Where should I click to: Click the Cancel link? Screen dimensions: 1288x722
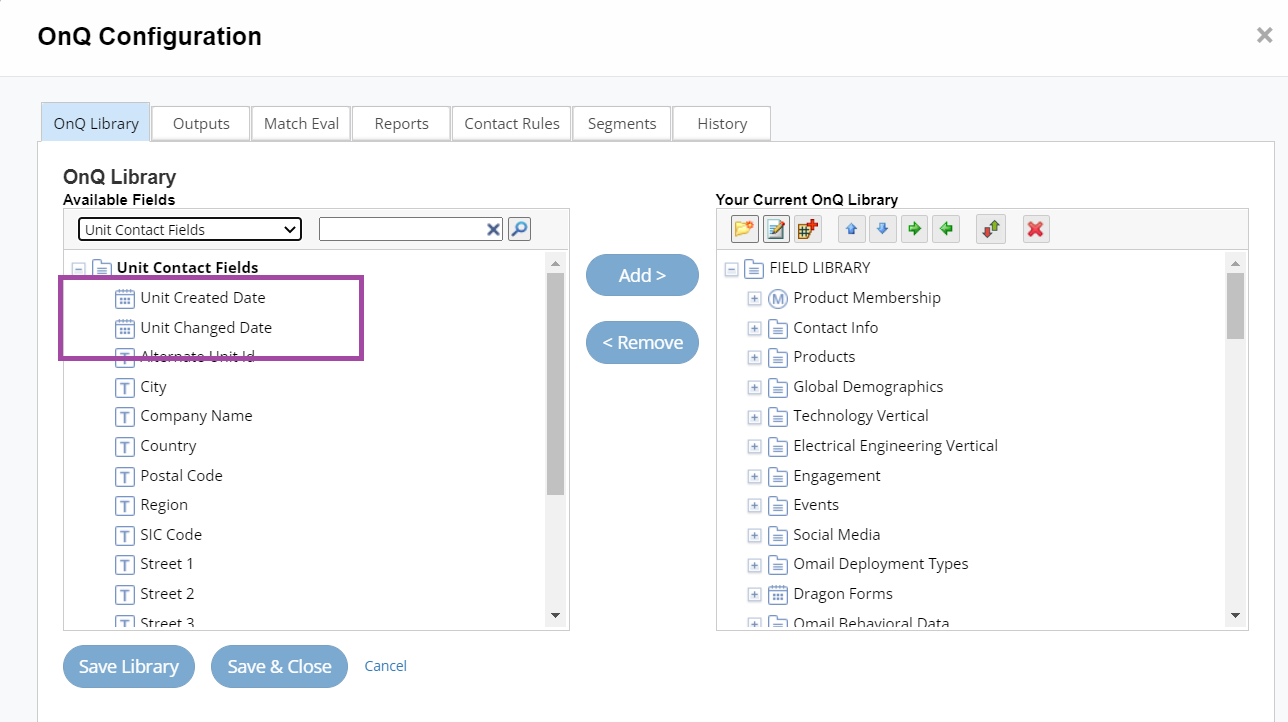pos(385,666)
